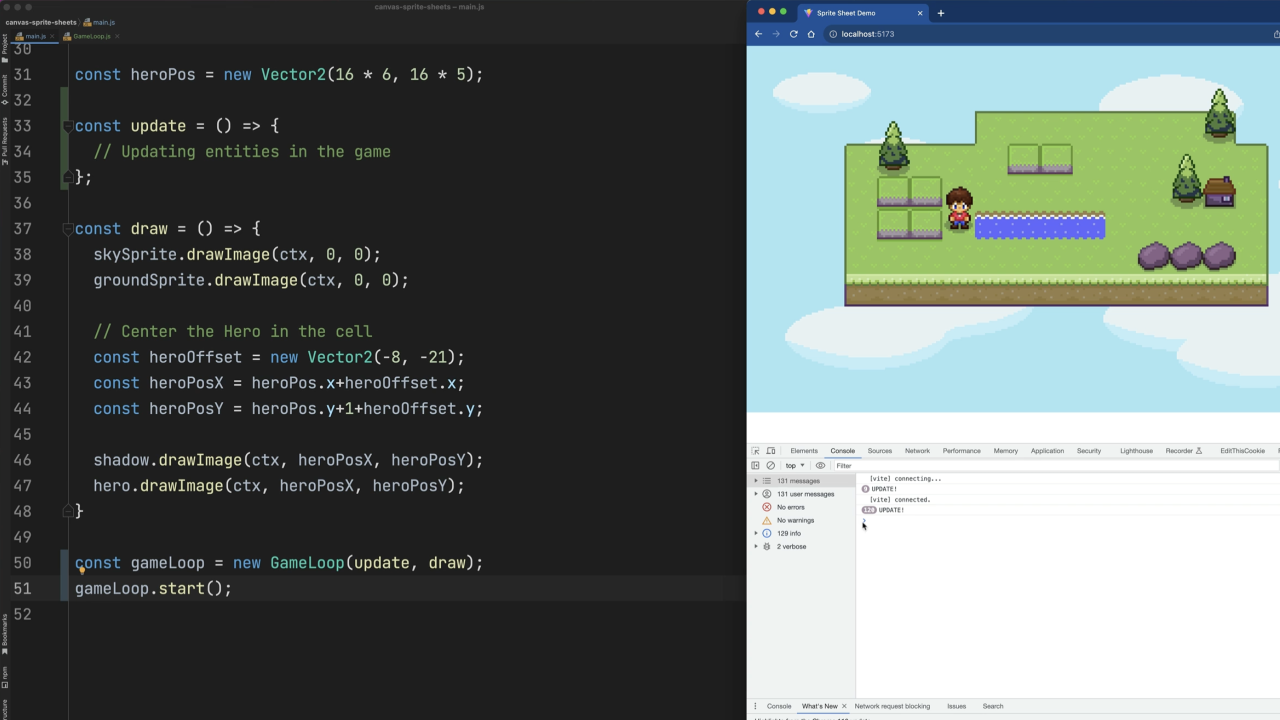Switch to the Memory tab in DevTools
This screenshot has width=1280, height=720.
[1006, 451]
